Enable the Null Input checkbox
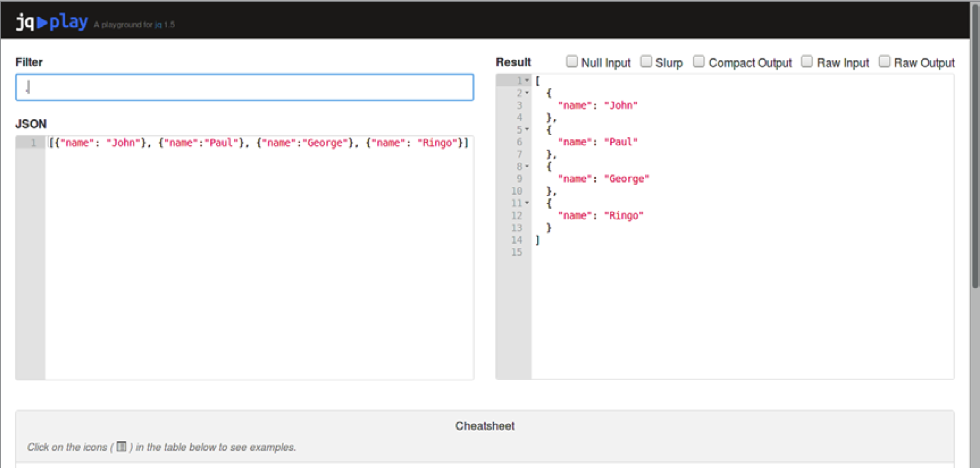 point(573,62)
